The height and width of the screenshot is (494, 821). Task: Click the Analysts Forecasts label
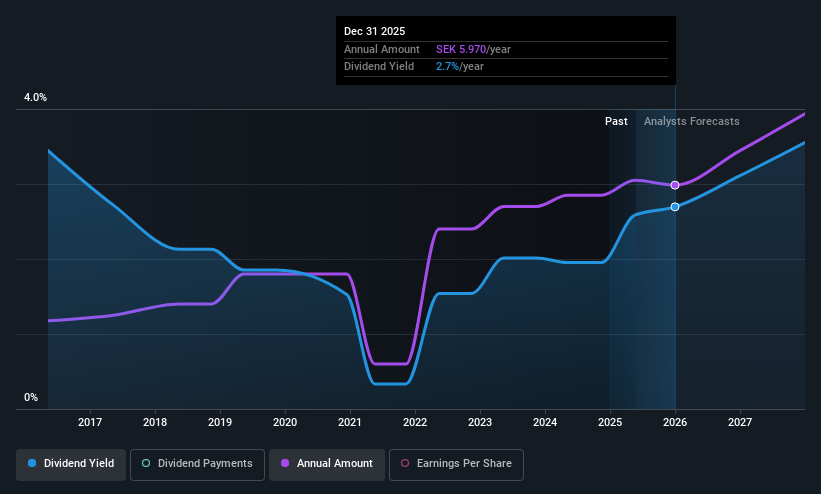[692, 121]
